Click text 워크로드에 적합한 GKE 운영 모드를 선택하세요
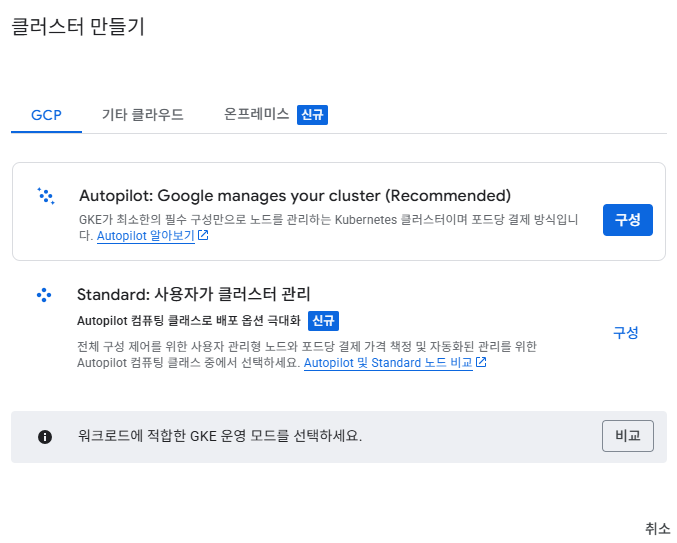 [x=220, y=436]
